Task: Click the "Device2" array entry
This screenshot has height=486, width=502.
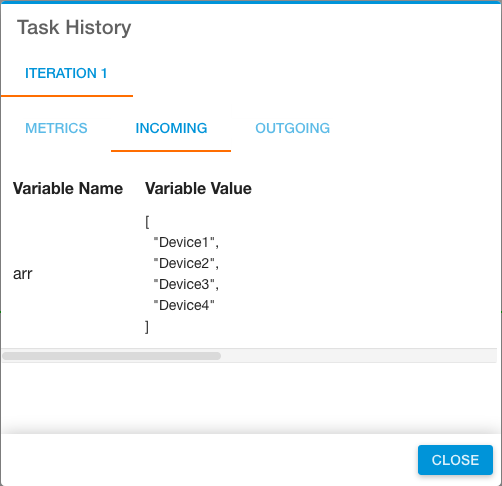Action: click(186, 263)
